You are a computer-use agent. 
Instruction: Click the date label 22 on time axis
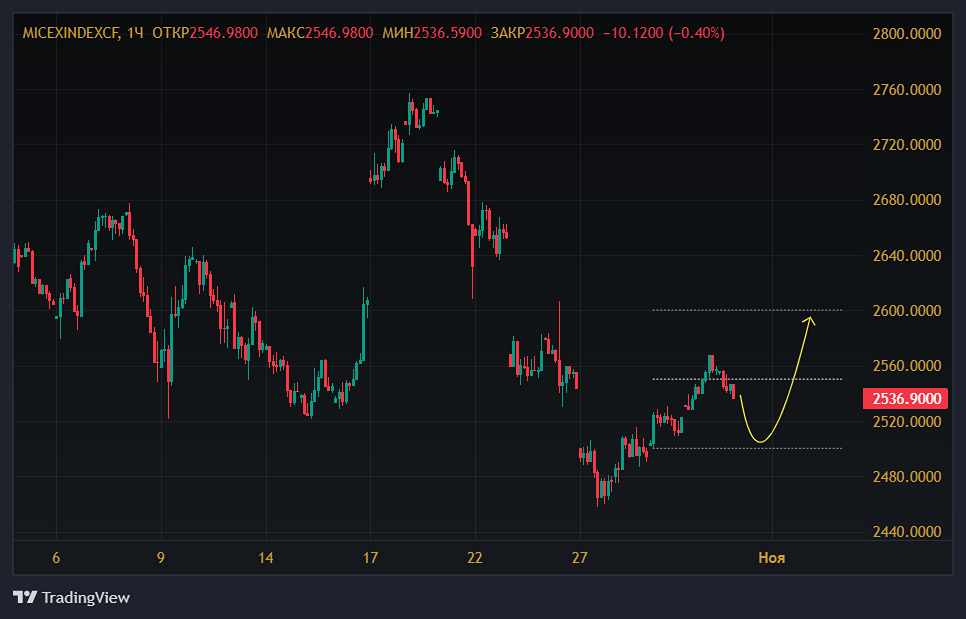click(474, 558)
